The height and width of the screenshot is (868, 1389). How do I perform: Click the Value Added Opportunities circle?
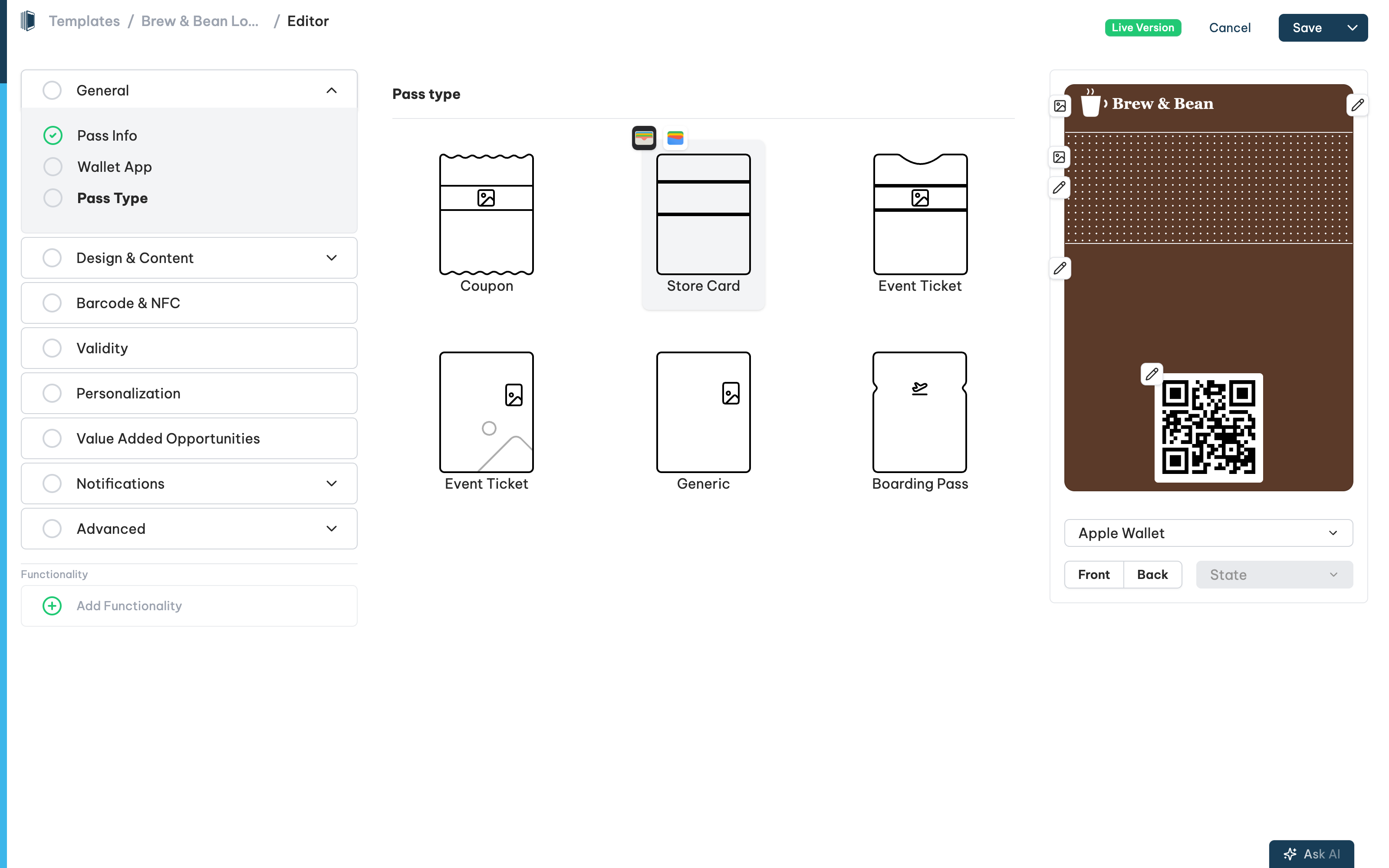click(52, 439)
